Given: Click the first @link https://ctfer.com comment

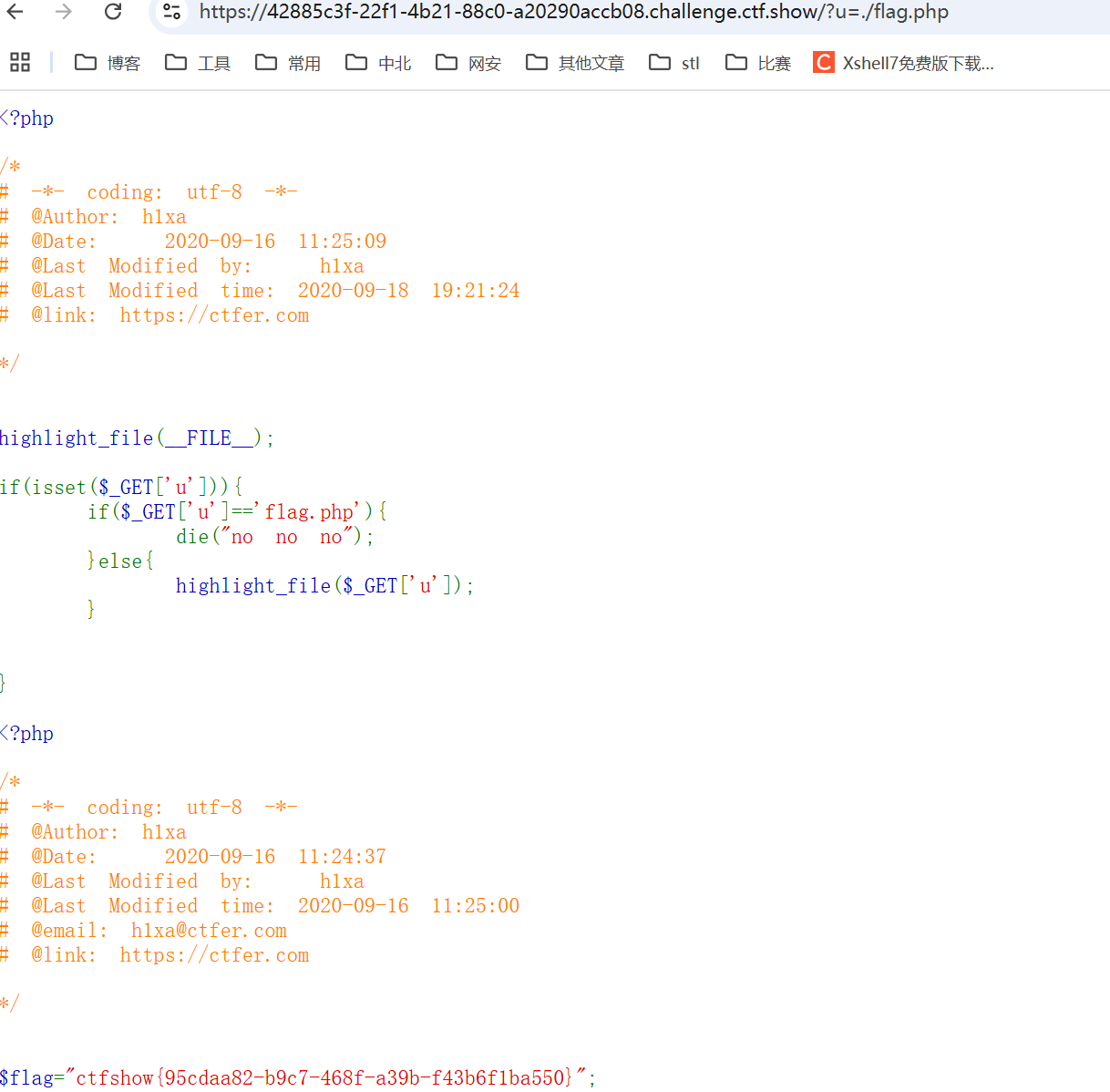Looking at the screenshot, I should 155,315.
